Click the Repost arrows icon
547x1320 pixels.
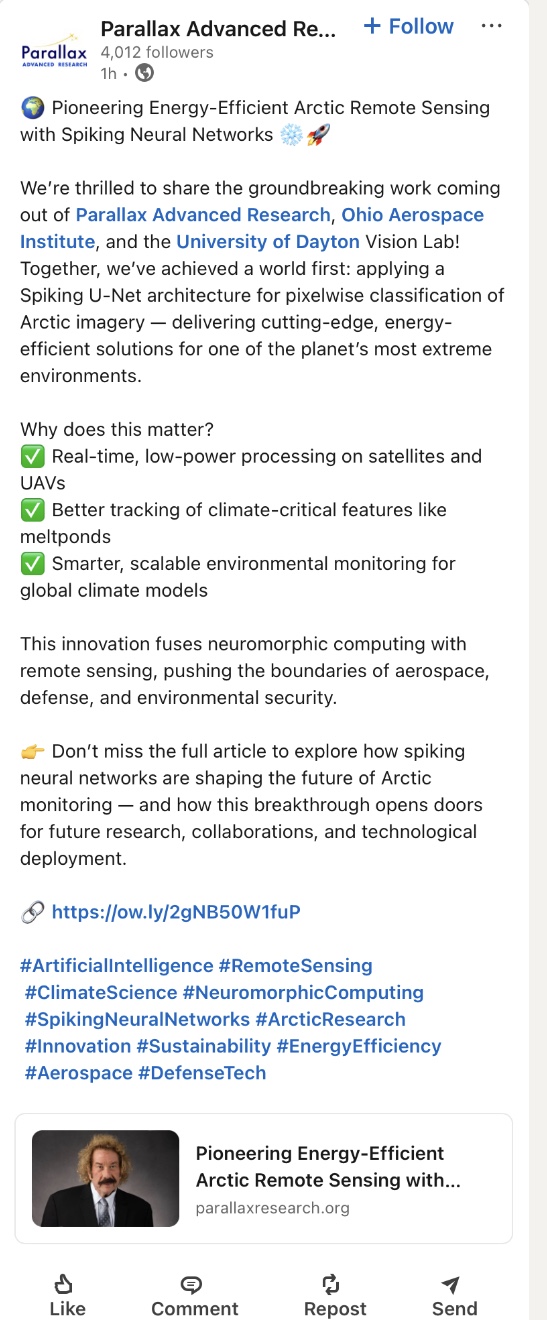(333, 1285)
